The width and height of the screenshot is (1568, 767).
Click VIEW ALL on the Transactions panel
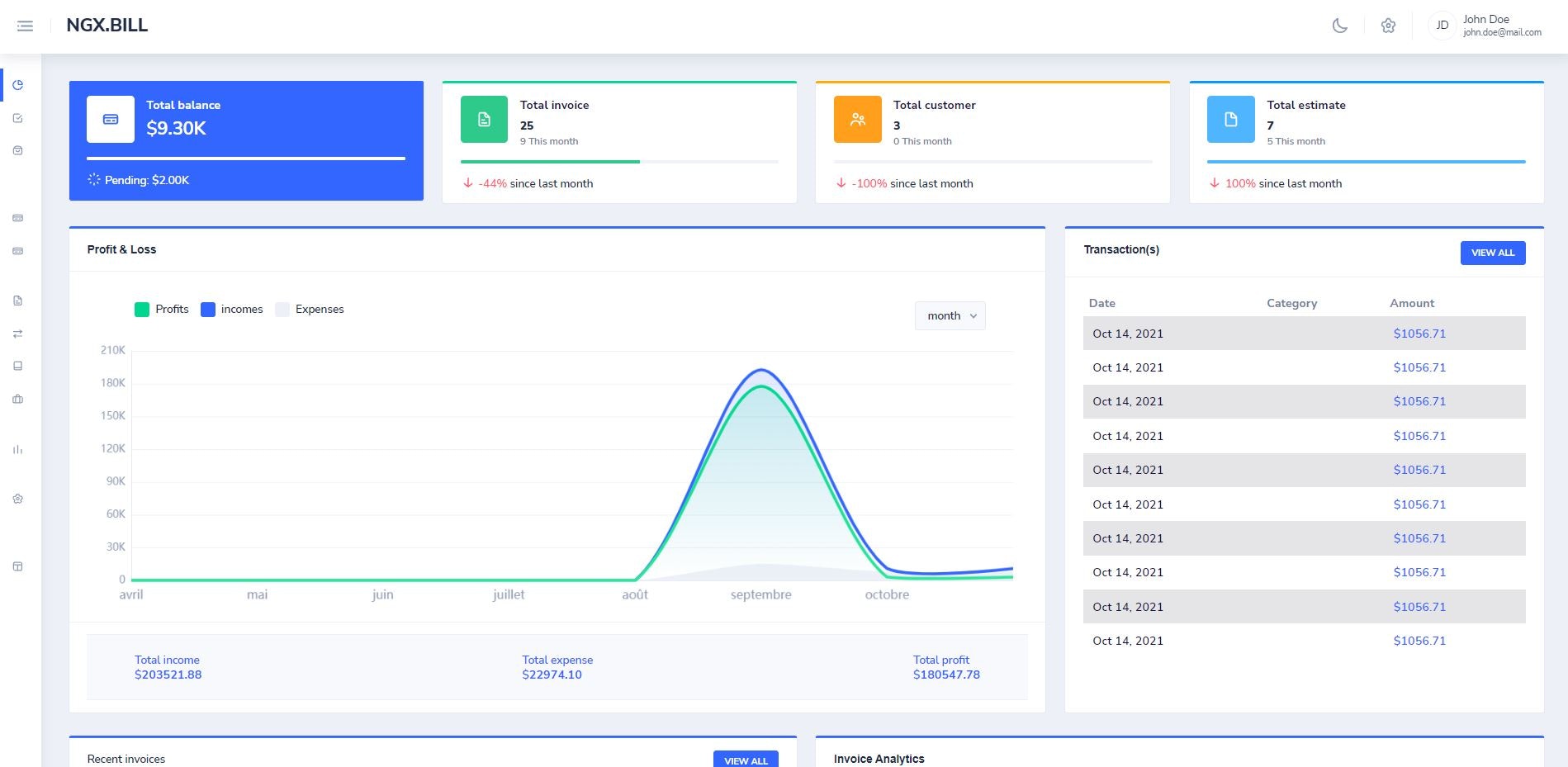point(1492,253)
